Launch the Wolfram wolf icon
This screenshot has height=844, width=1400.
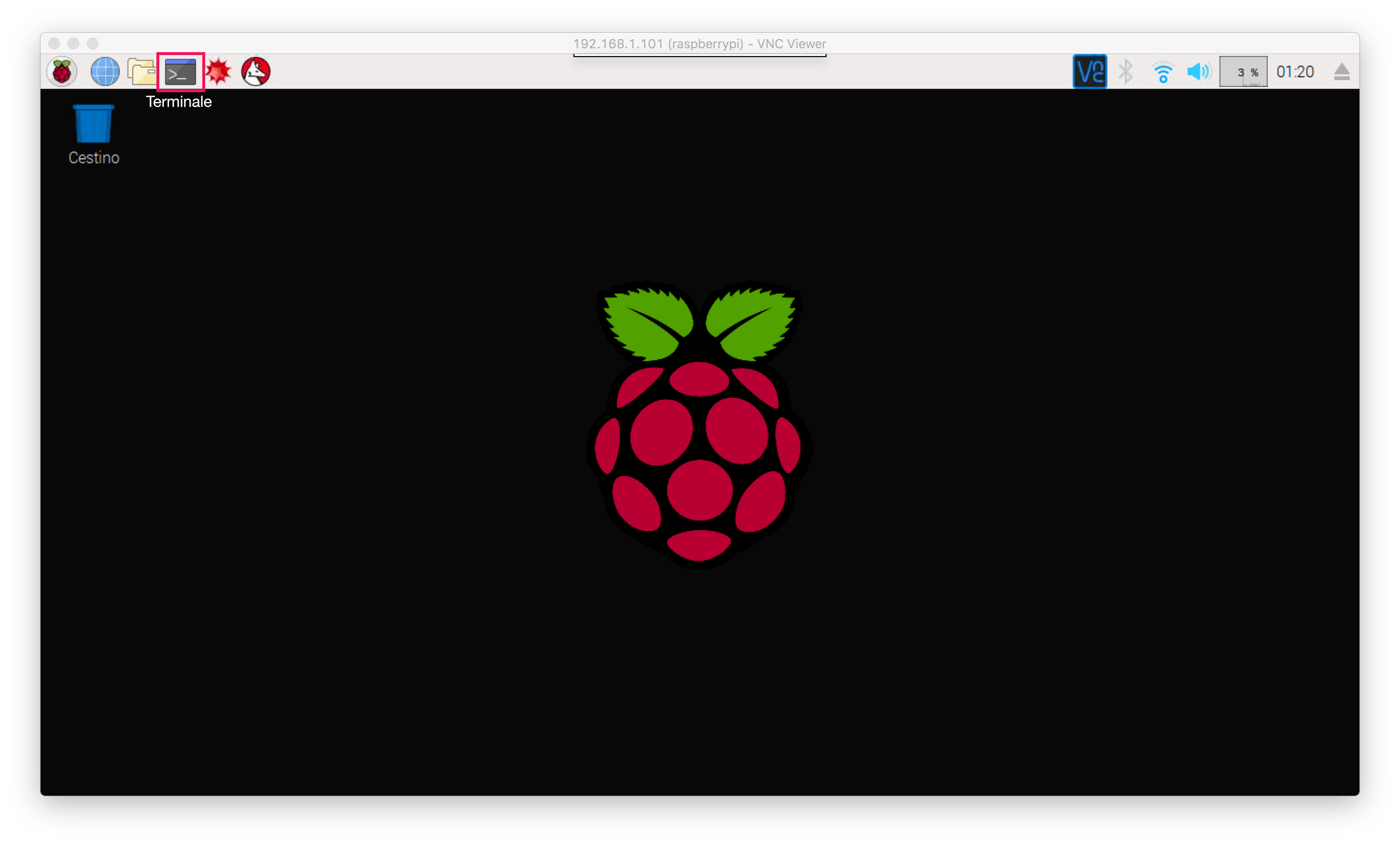(256, 71)
